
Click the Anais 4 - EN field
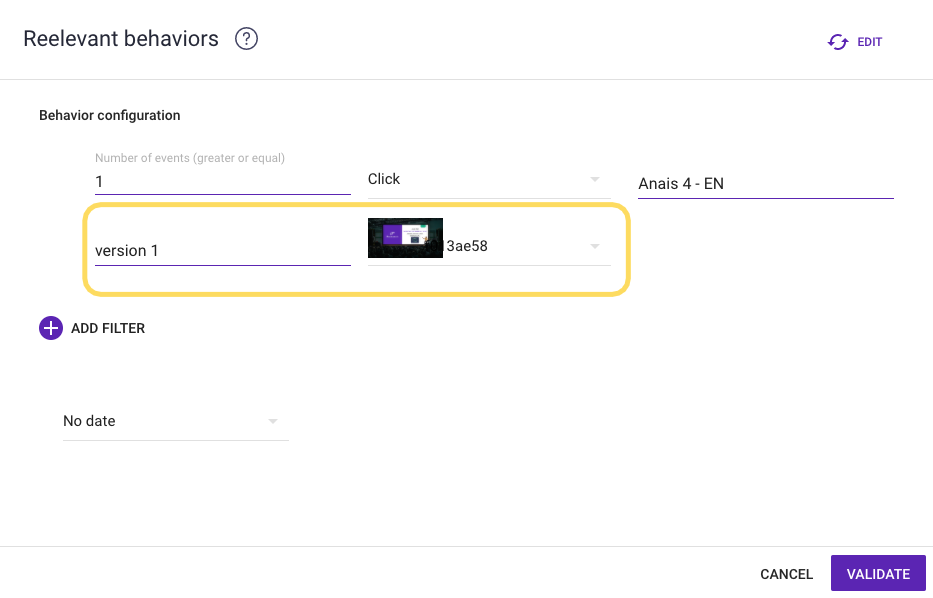tap(765, 184)
